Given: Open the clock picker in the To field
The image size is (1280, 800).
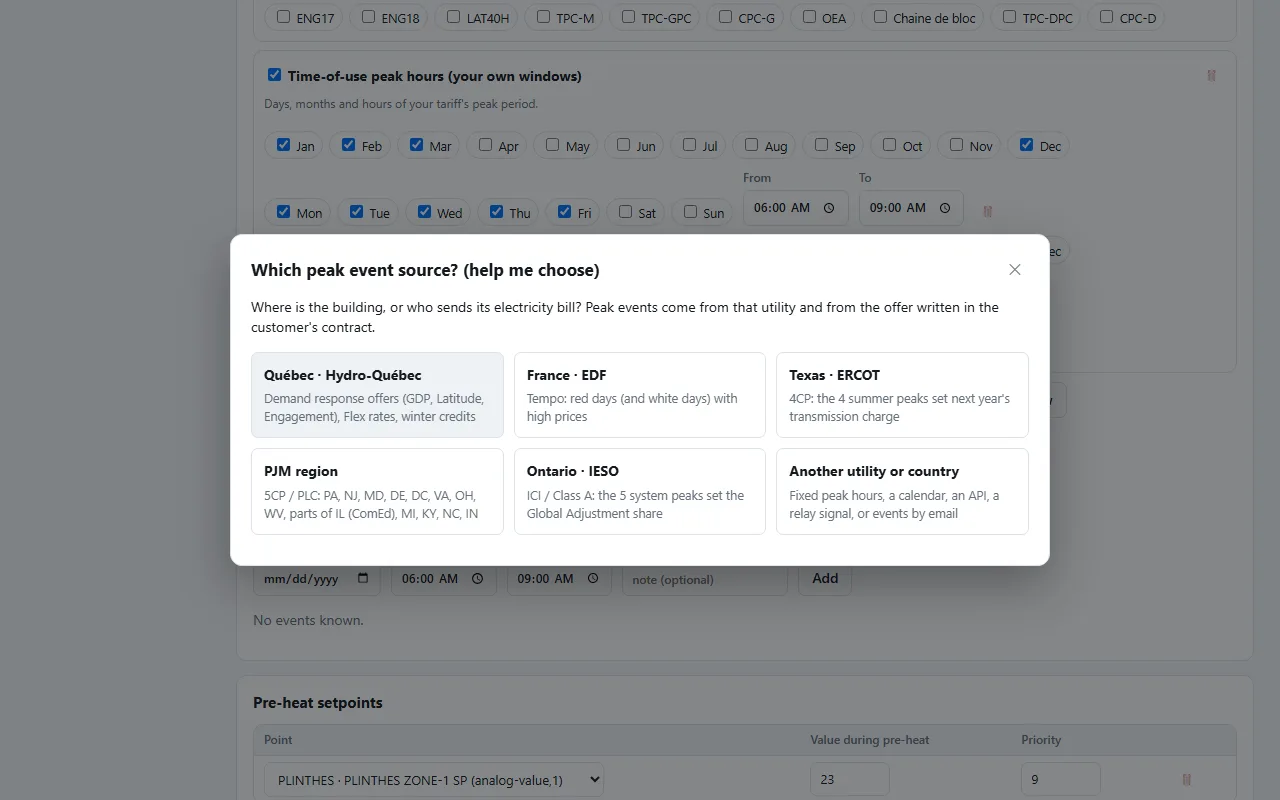Looking at the screenshot, I should pos(944,208).
